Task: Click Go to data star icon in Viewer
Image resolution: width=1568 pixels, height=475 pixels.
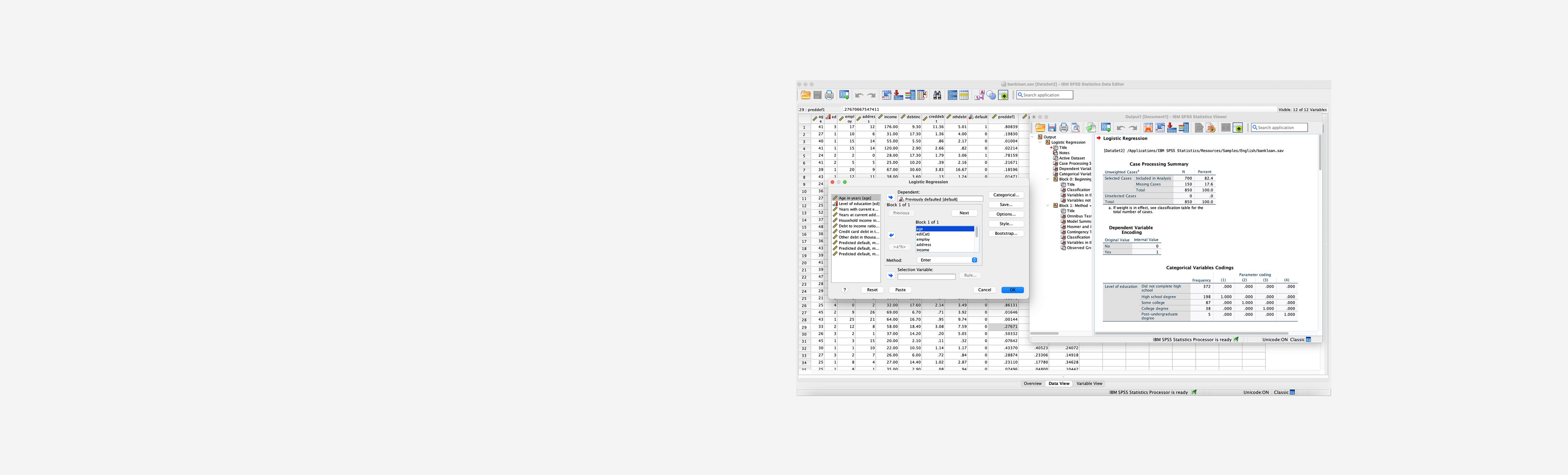Action: [x=1149, y=128]
